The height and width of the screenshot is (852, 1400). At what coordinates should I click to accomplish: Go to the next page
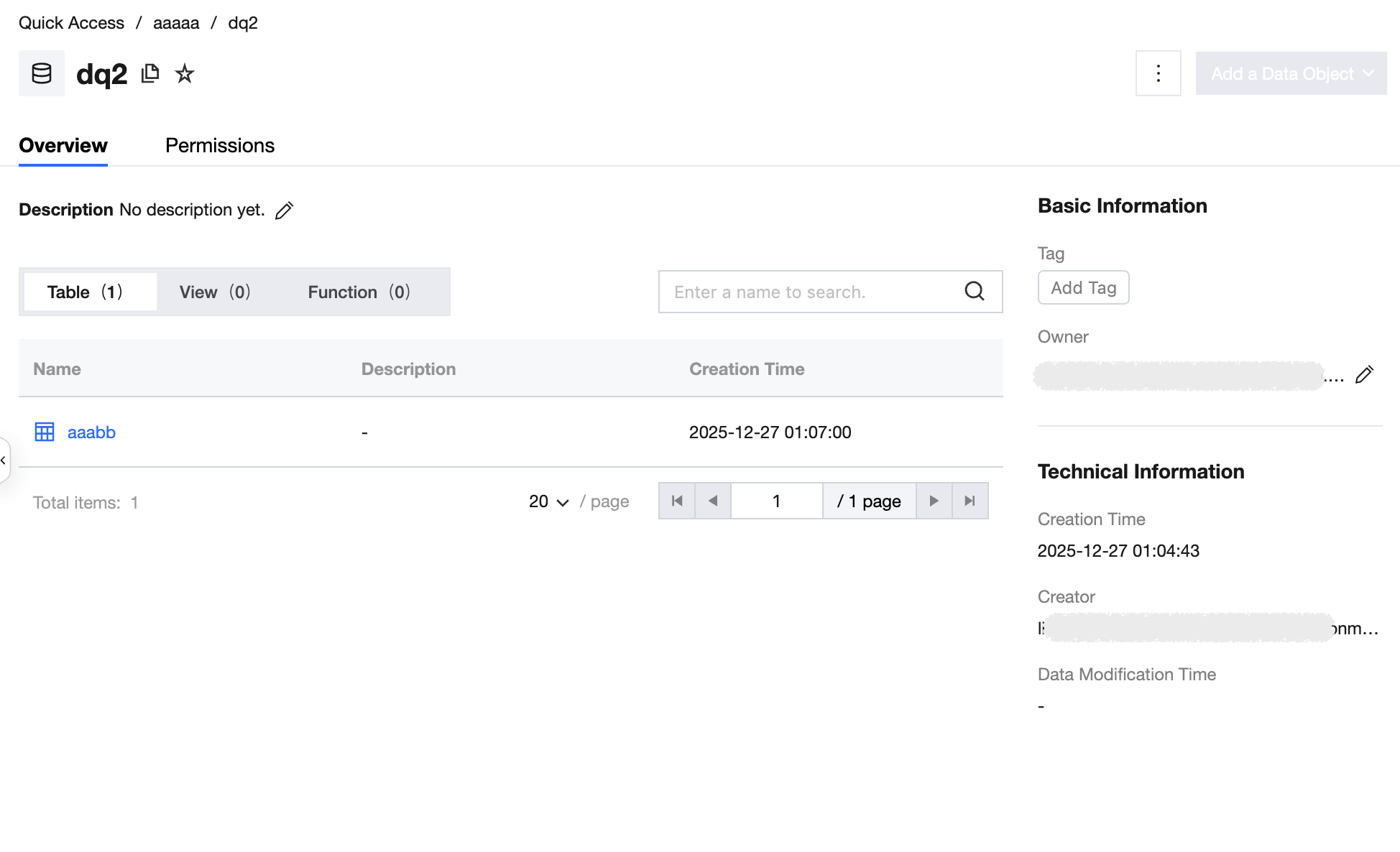coord(934,501)
